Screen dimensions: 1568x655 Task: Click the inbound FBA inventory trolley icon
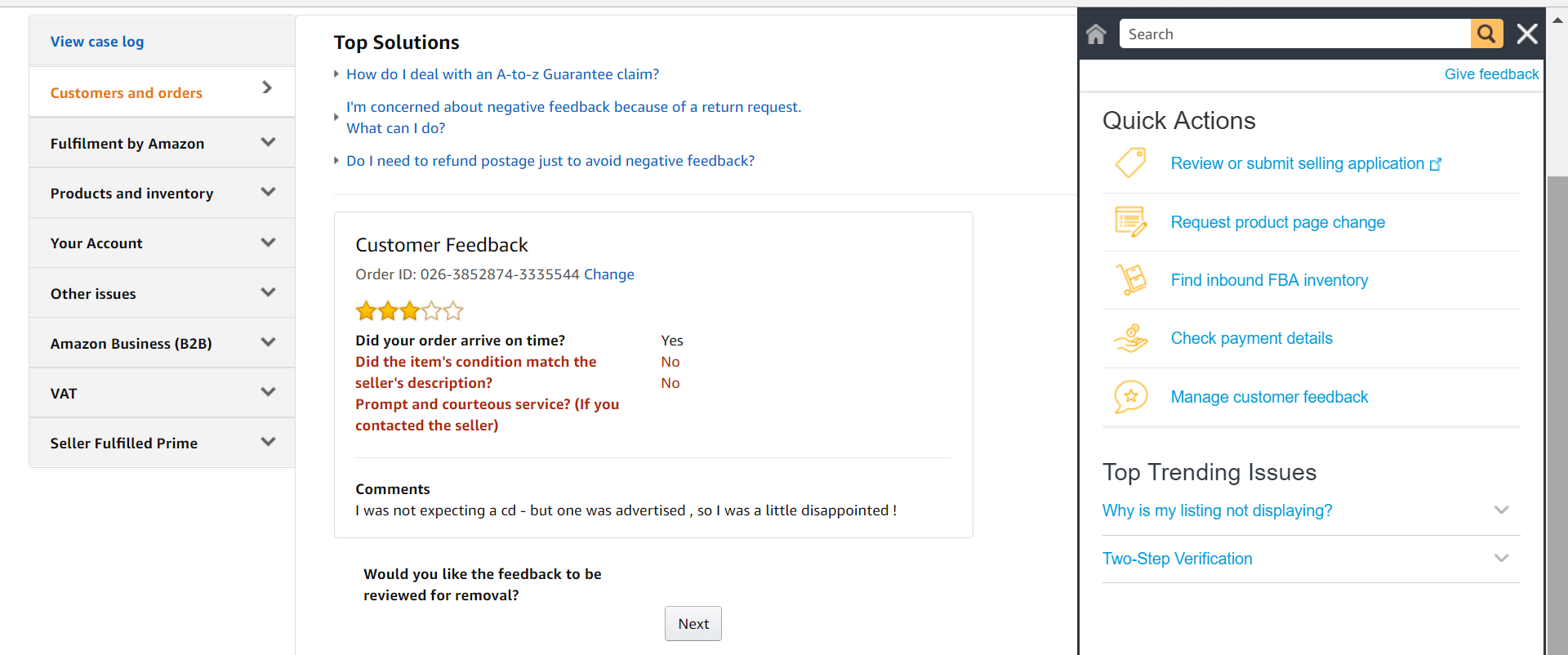pyautogui.click(x=1131, y=280)
